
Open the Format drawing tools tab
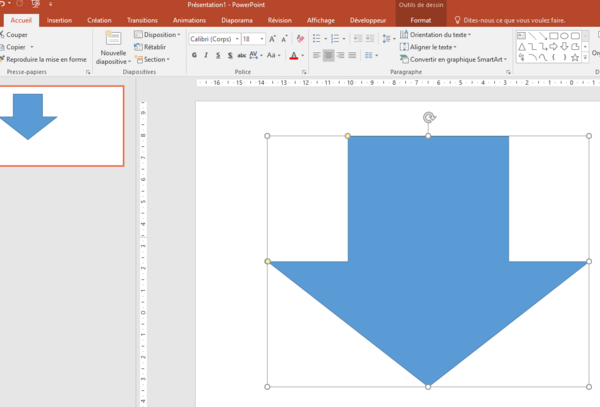[421, 20]
